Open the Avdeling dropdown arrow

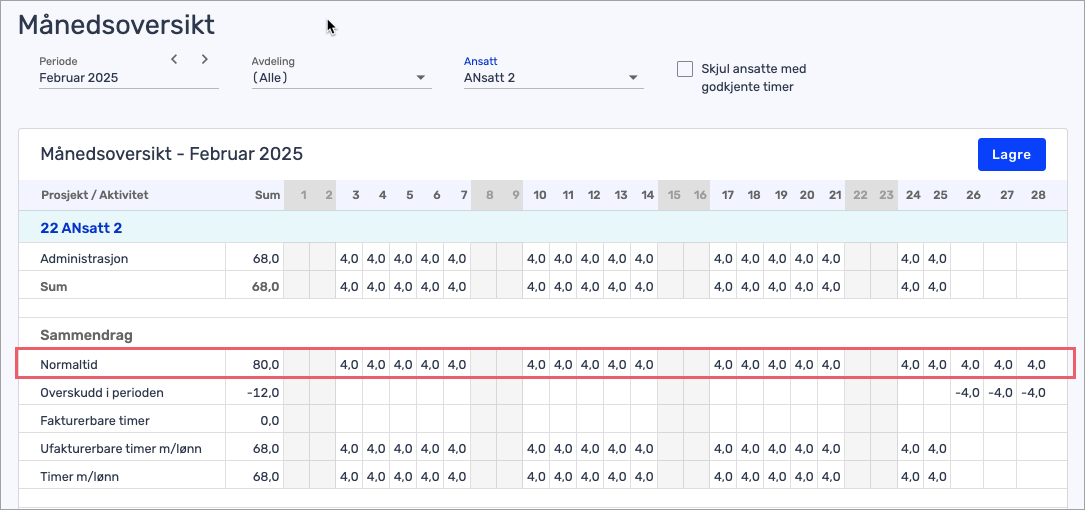click(421, 78)
